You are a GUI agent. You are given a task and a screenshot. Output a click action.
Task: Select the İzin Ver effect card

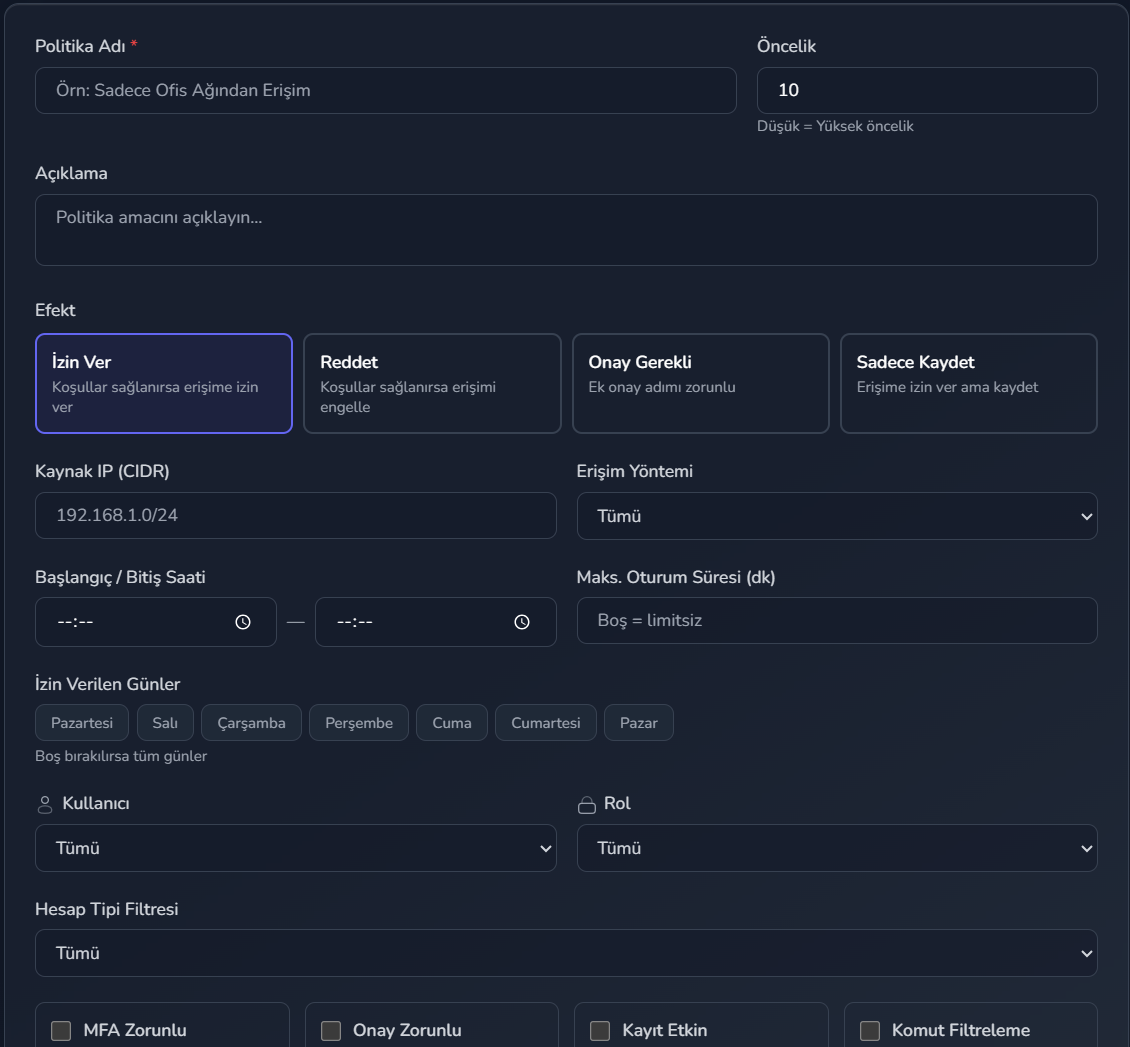(164, 383)
